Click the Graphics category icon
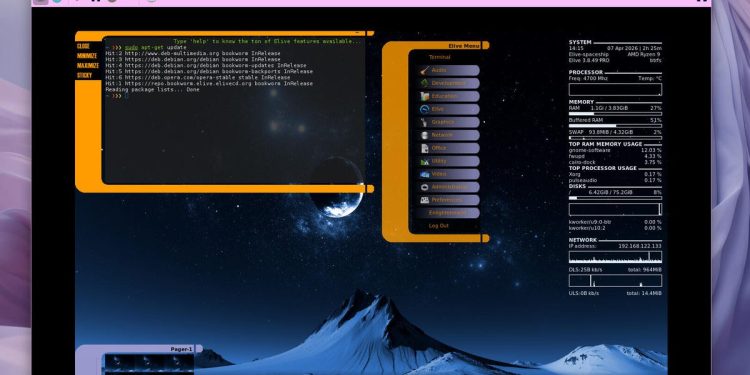 coord(424,122)
